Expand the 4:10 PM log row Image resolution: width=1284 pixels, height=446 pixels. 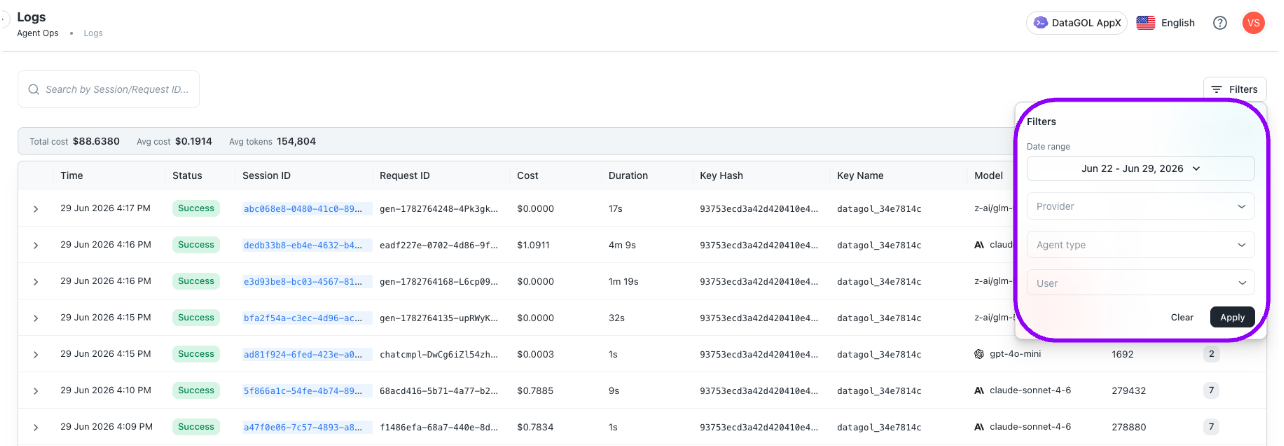[x=36, y=390]
